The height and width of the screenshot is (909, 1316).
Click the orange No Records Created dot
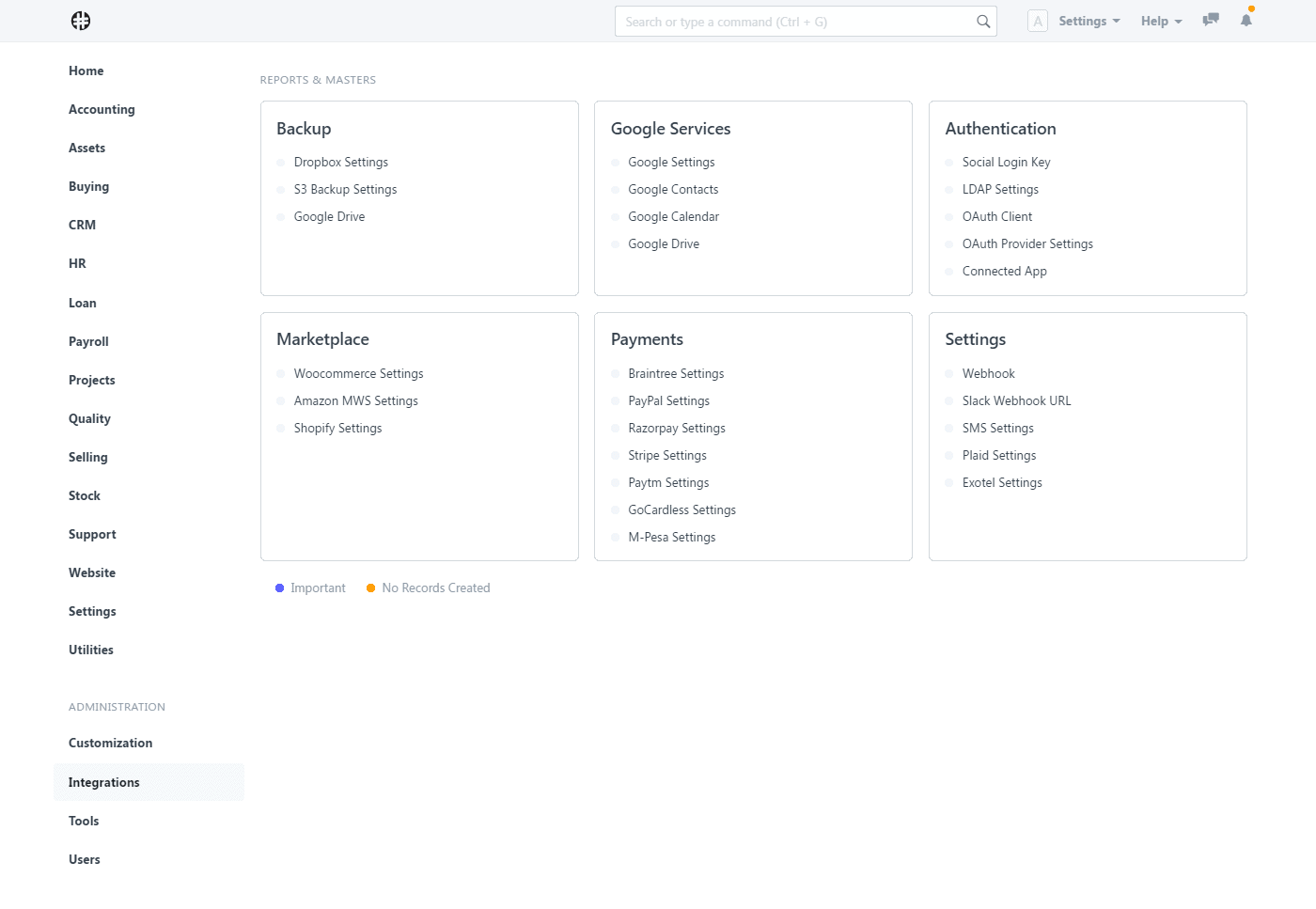point(370,588)
